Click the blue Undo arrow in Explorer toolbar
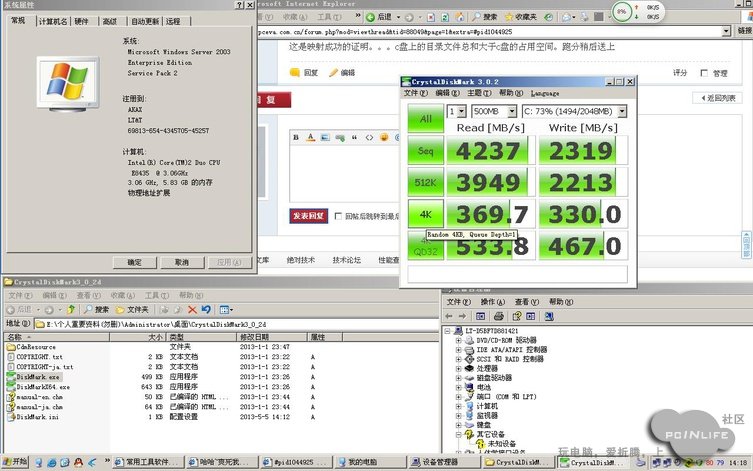Screen dimensions: 753x471 pyautogui.click(x=206, y=310)
